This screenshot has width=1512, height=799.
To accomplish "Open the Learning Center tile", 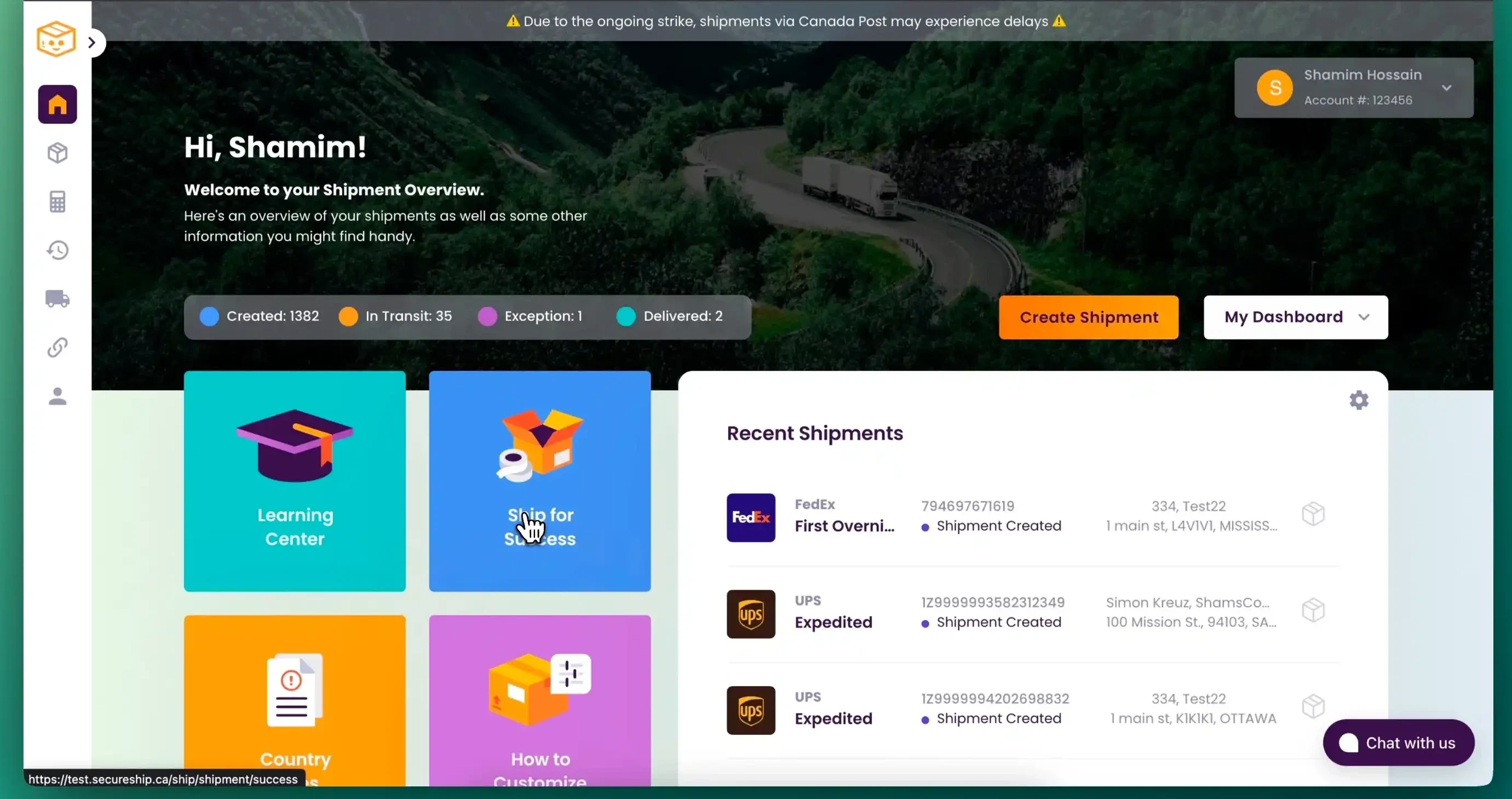I will (x=295, y=481).
